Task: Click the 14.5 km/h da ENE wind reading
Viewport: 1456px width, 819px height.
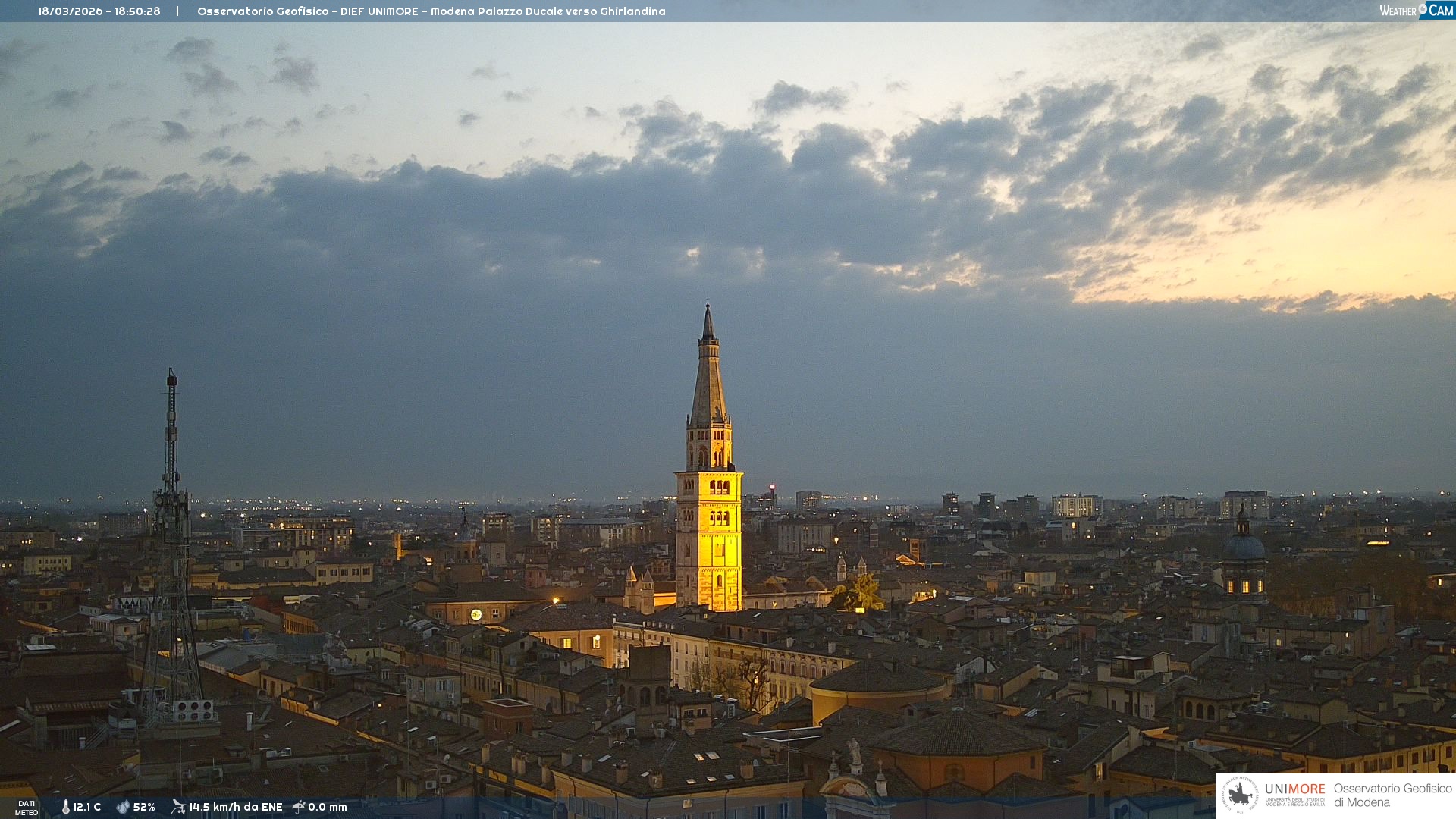Action: coord(235,807)
